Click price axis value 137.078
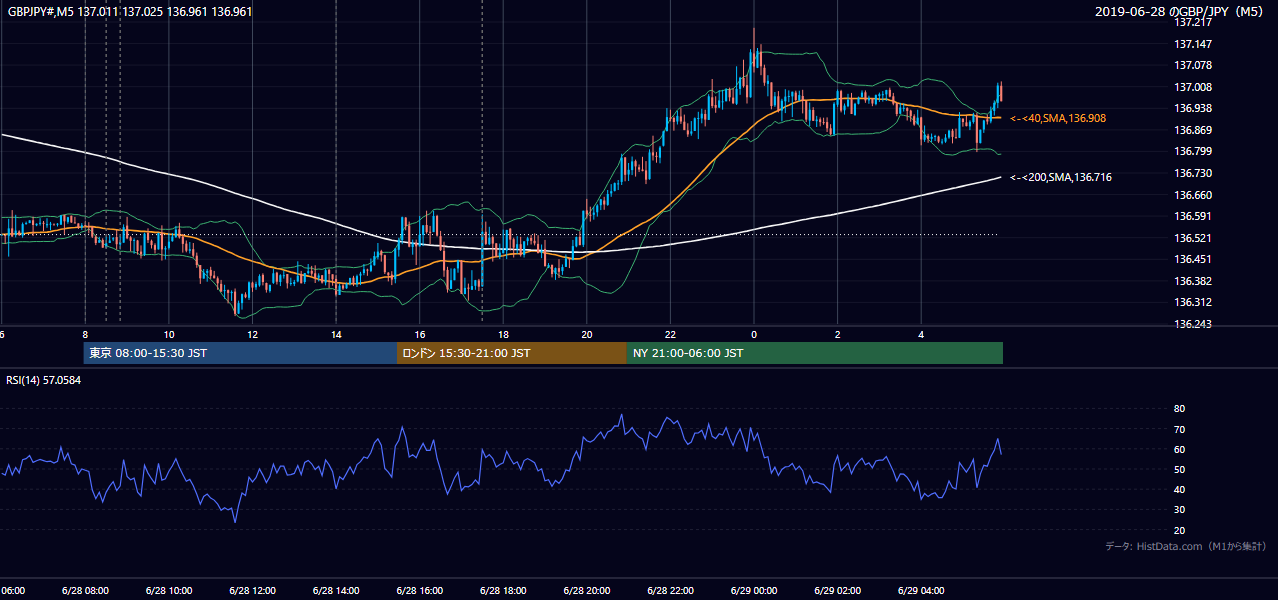 1193,65
